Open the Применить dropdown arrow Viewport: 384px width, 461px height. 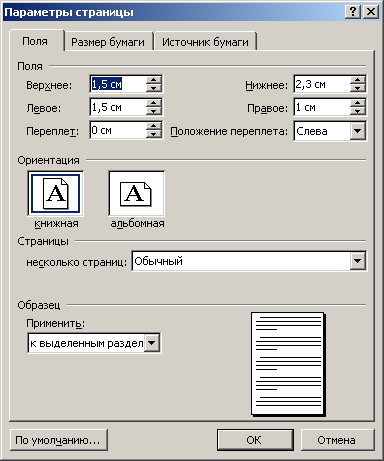(152, 343)
